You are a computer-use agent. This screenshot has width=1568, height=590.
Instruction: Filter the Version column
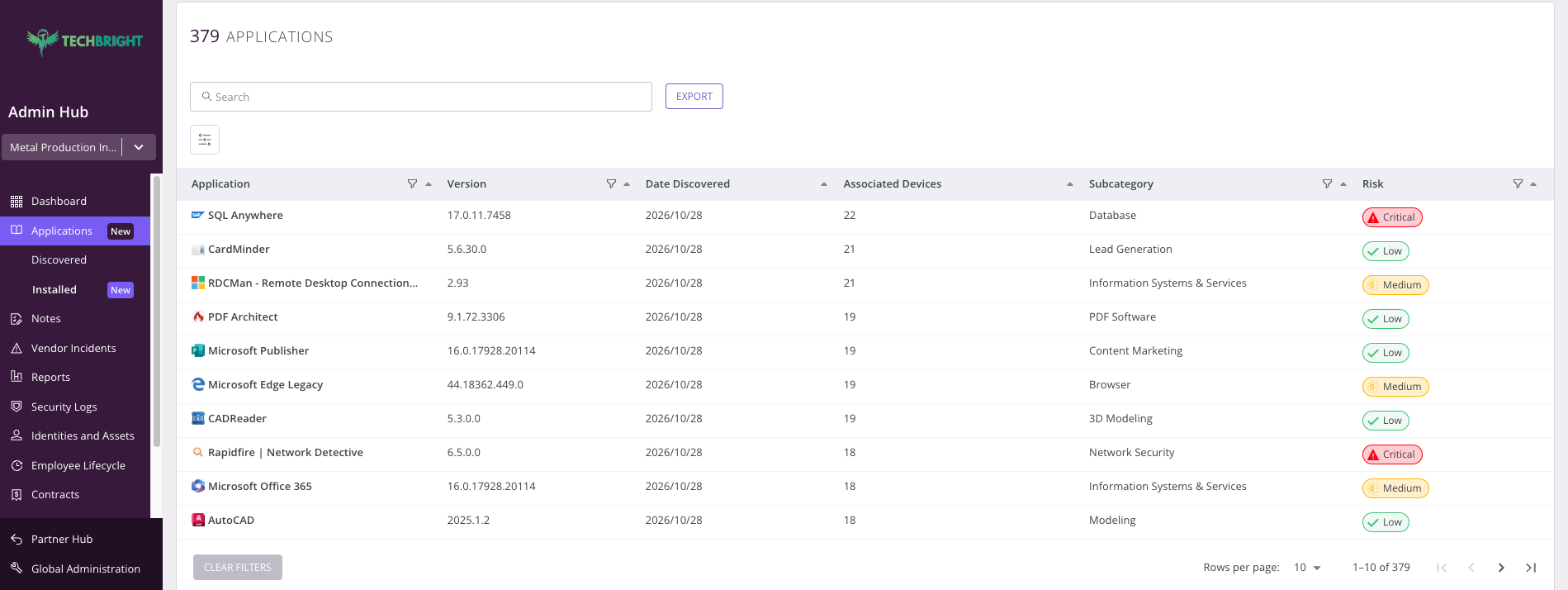(x=611, y=183)
